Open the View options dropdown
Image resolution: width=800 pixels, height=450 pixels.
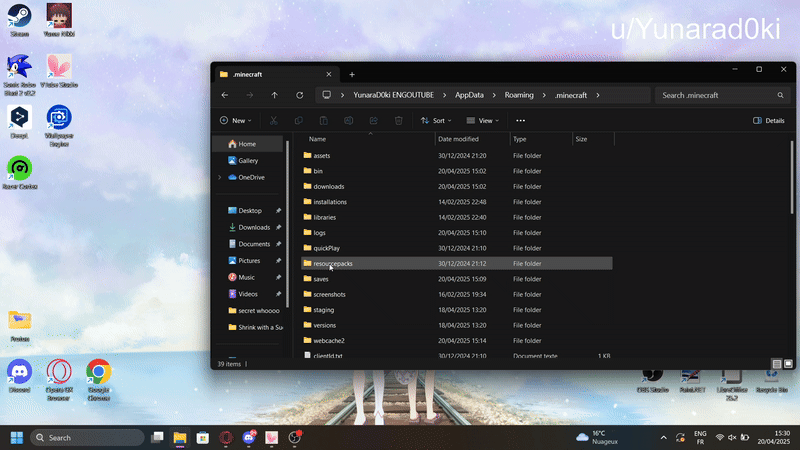(484, 120)
